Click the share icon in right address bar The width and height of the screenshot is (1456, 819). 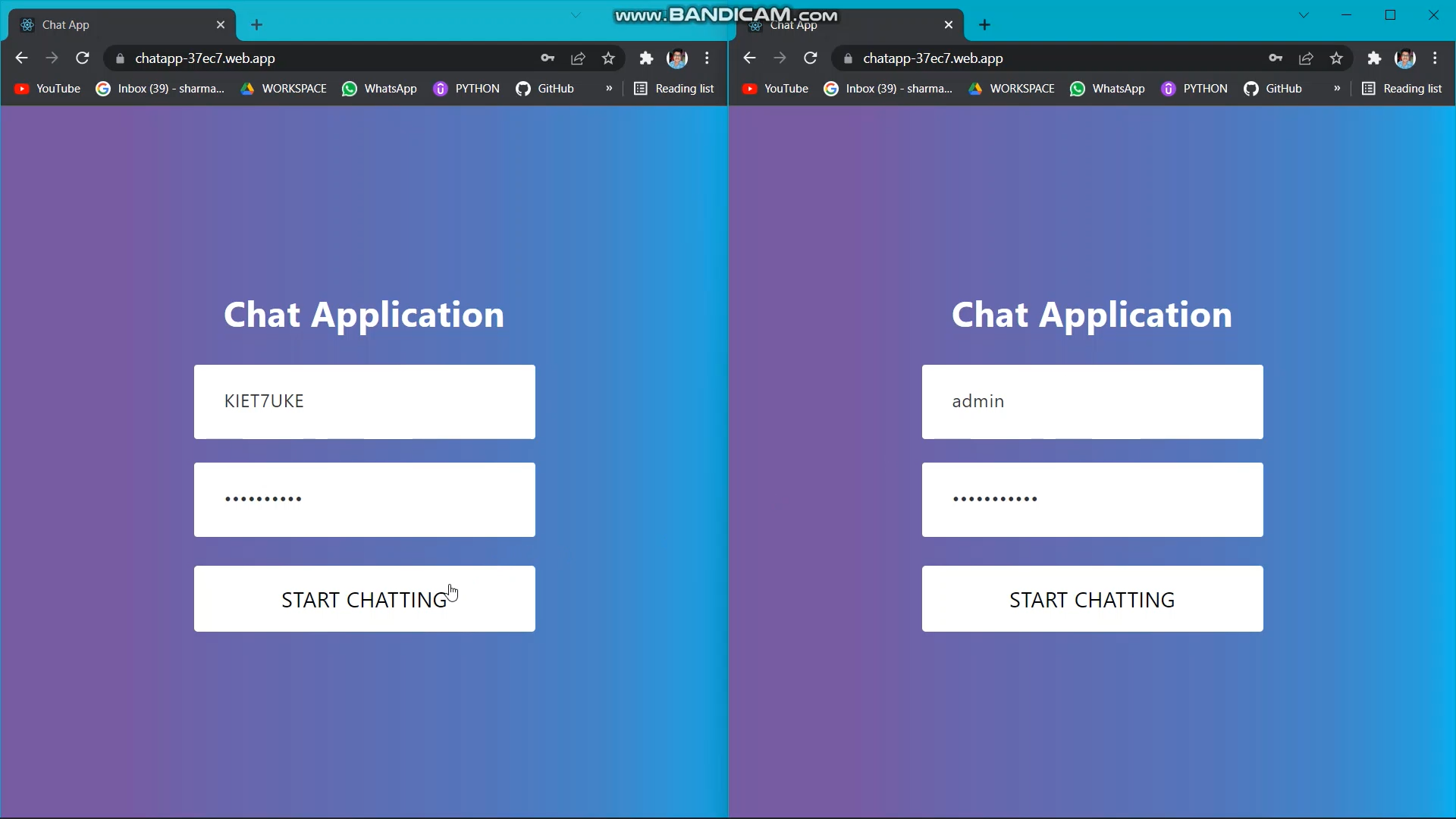point(1306,58)
